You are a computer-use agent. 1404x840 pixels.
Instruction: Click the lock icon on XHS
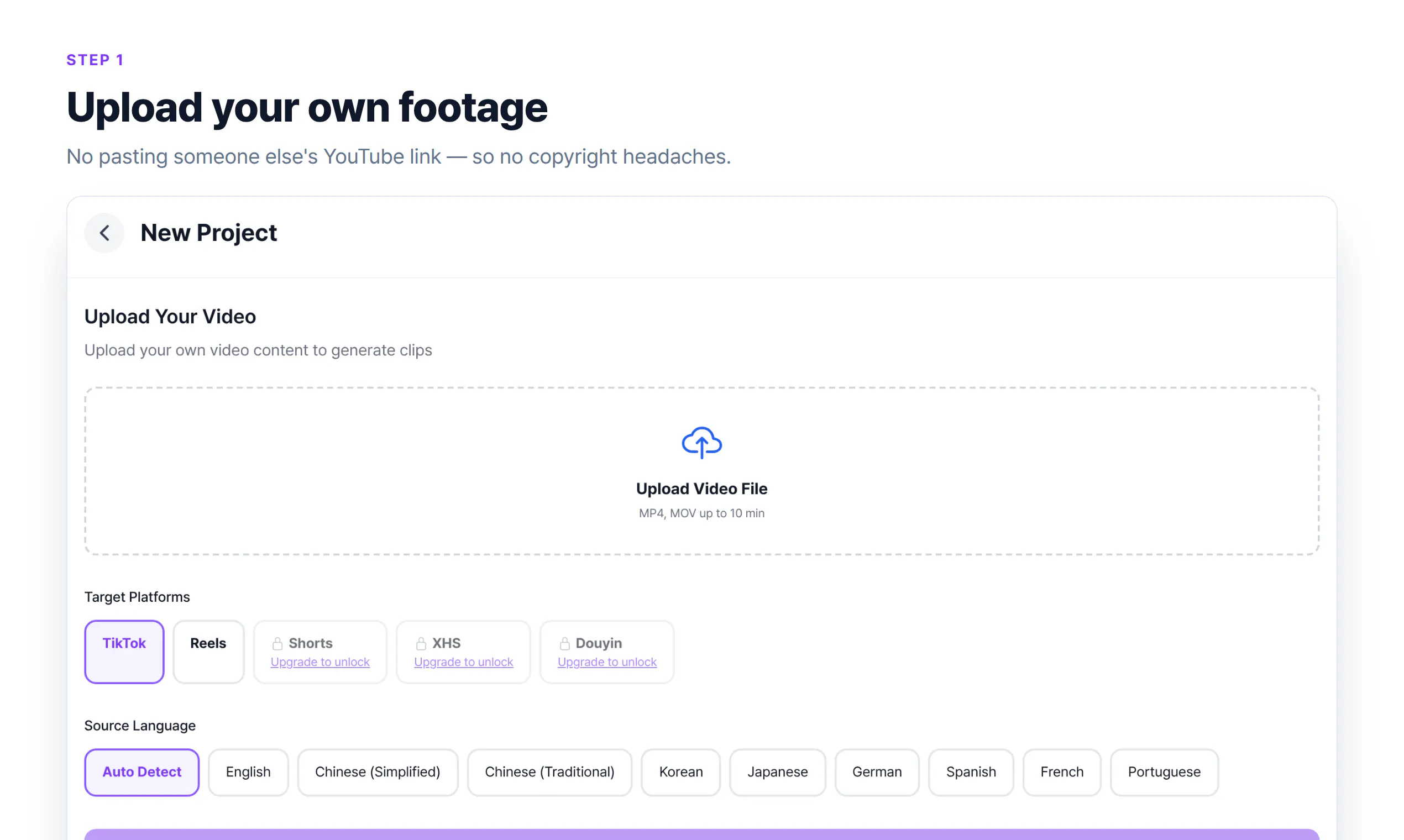(421, 644)
